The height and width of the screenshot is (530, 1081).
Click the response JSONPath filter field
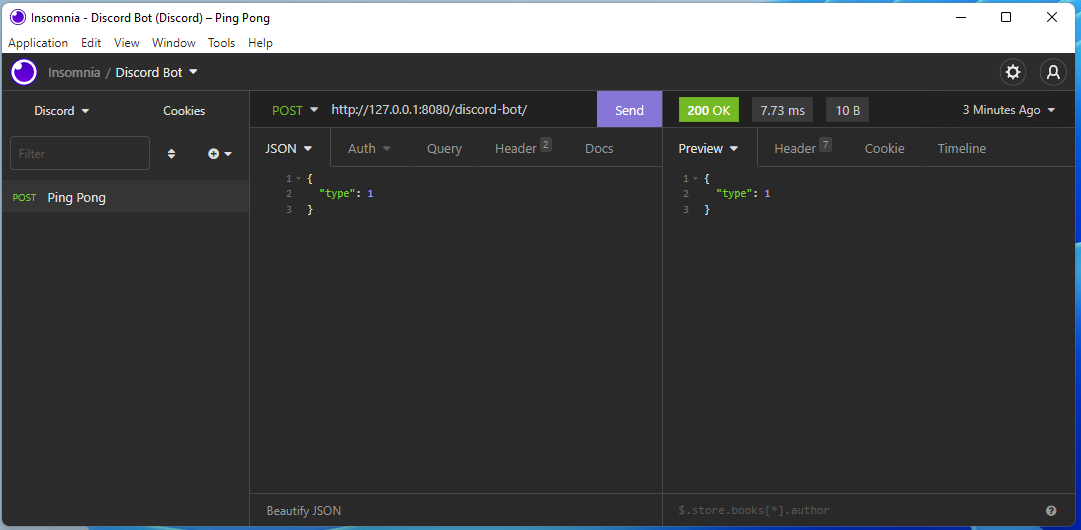[853, 511]
